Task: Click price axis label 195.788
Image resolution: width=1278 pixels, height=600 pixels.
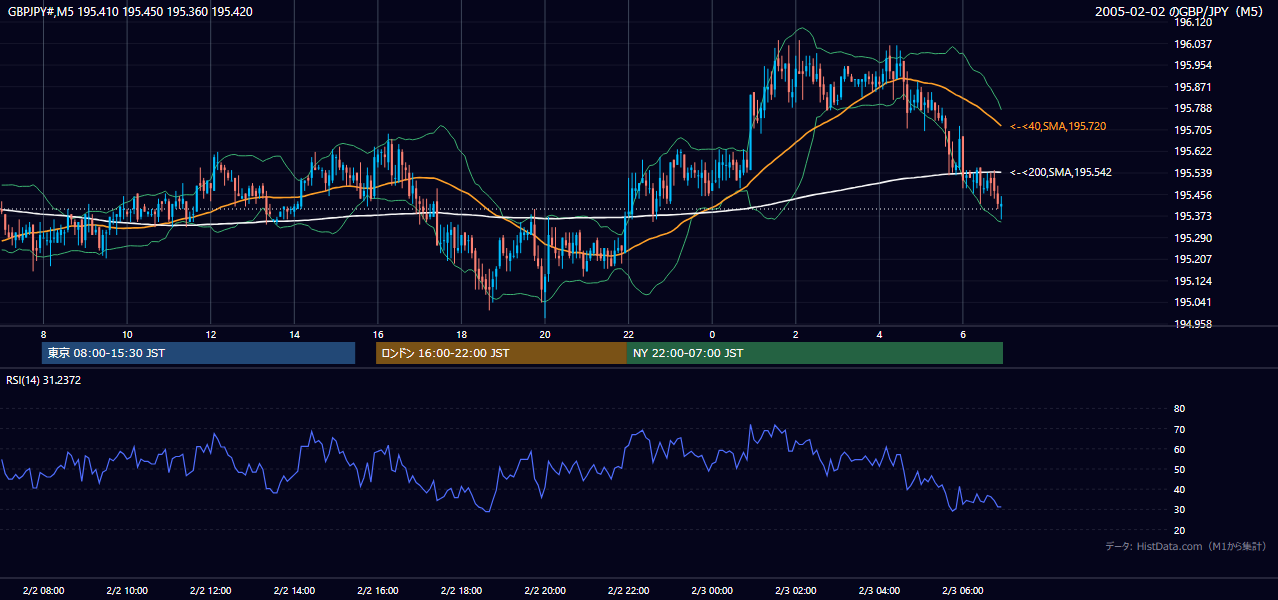Action: [x=1192, y=108]
